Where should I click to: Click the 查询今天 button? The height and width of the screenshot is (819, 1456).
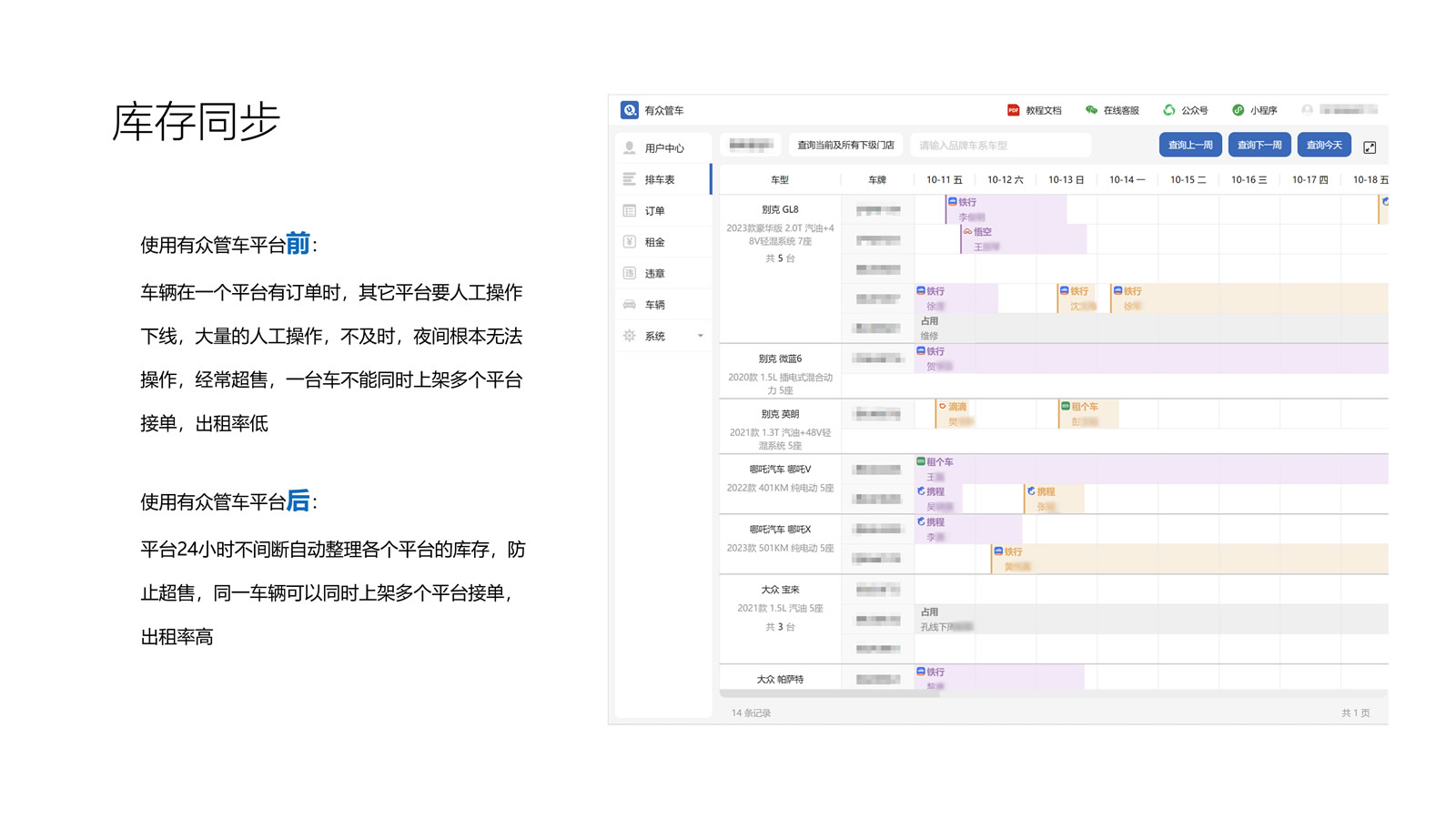(x=1324, y=145)
